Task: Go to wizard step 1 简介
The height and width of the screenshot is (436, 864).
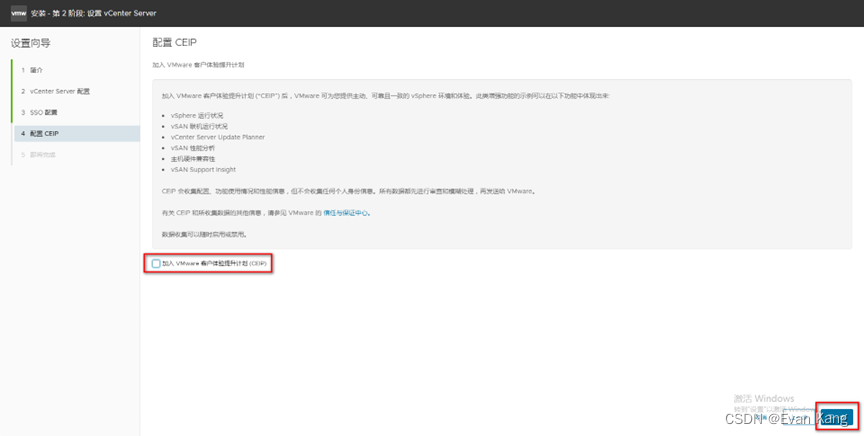Action: 36,70
